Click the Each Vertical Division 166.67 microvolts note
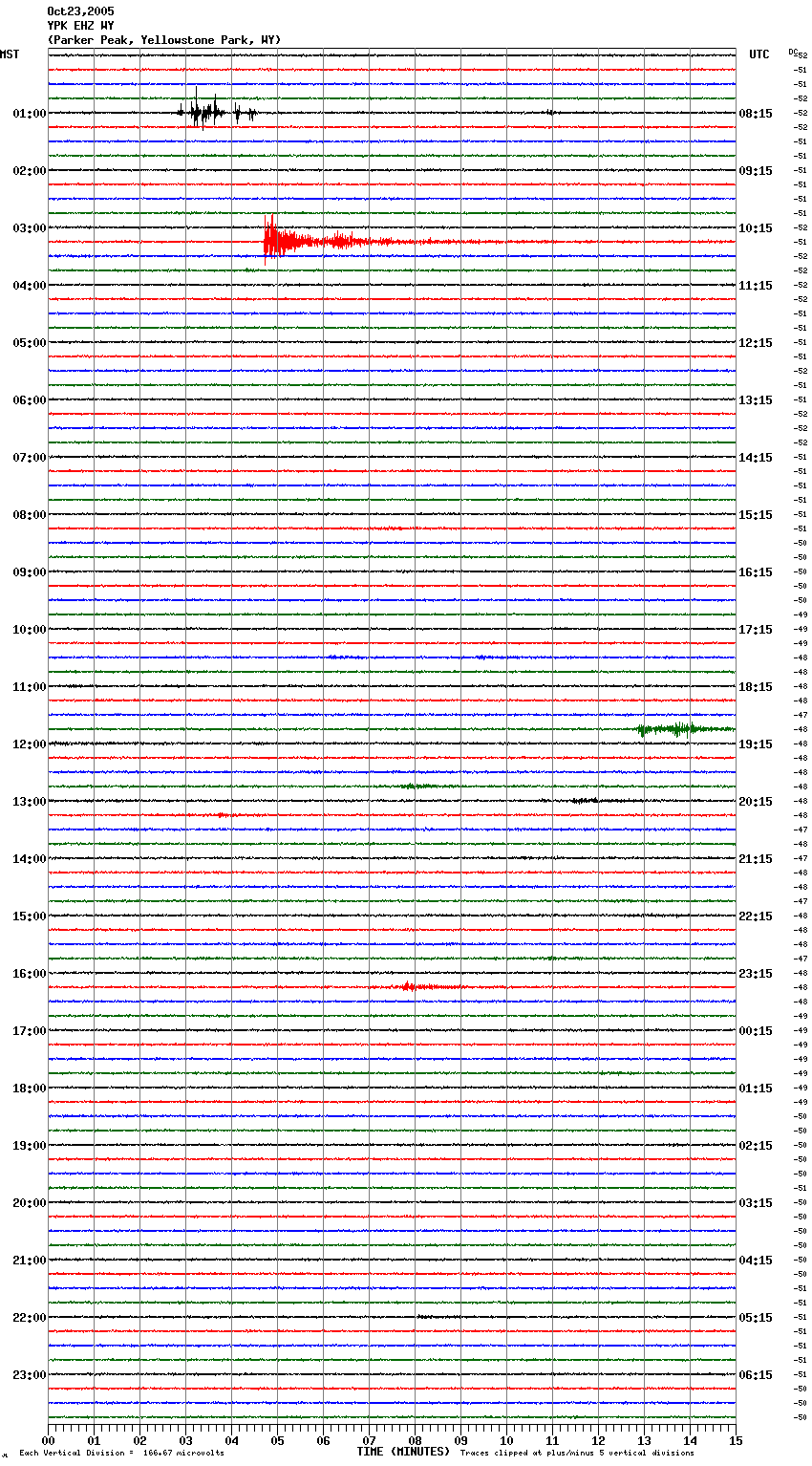The image size is (812, 1466). click(x=122, y=1453)
